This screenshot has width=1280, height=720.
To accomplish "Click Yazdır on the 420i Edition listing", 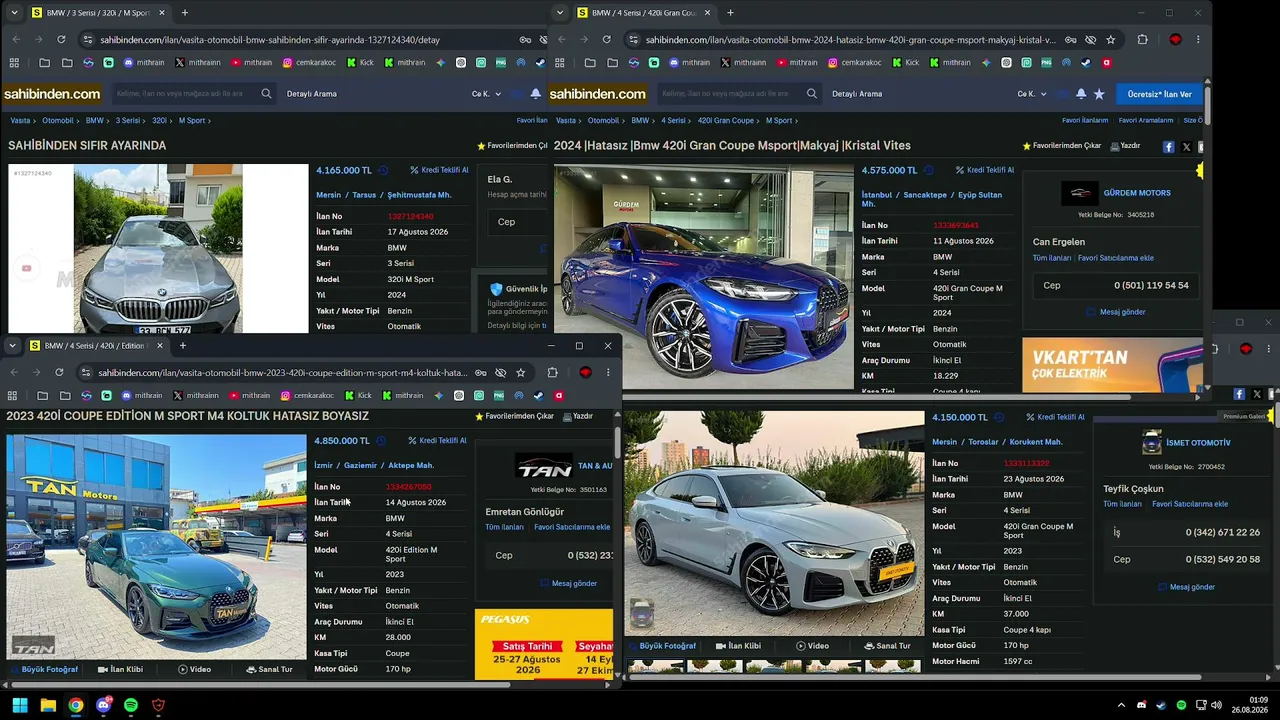I will [578, 416].
